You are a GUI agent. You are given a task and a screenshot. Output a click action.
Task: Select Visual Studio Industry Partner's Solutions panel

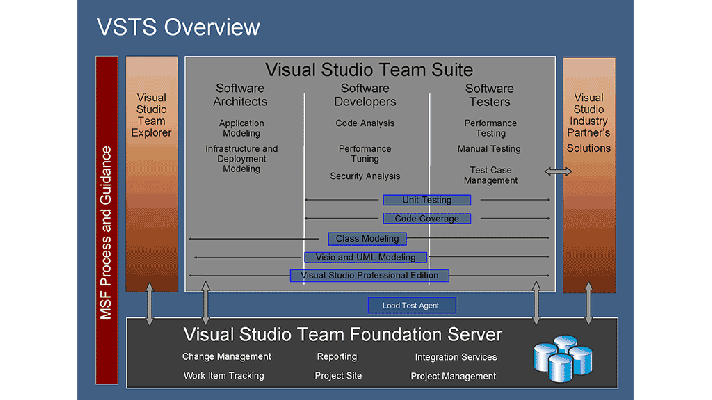(x=589, y=175)
